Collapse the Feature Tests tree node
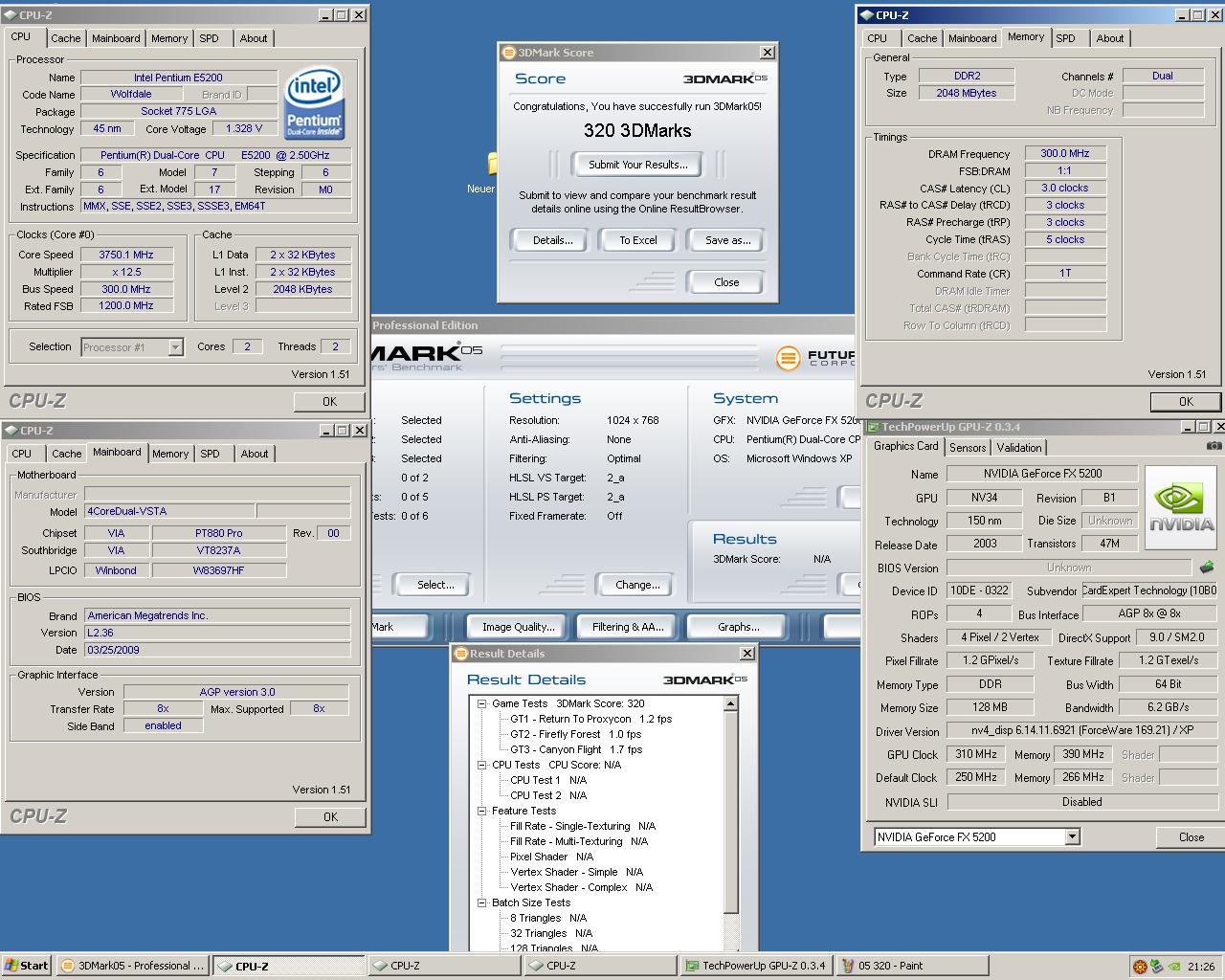The image size is (1225, 980). click(x=482, y=811)
